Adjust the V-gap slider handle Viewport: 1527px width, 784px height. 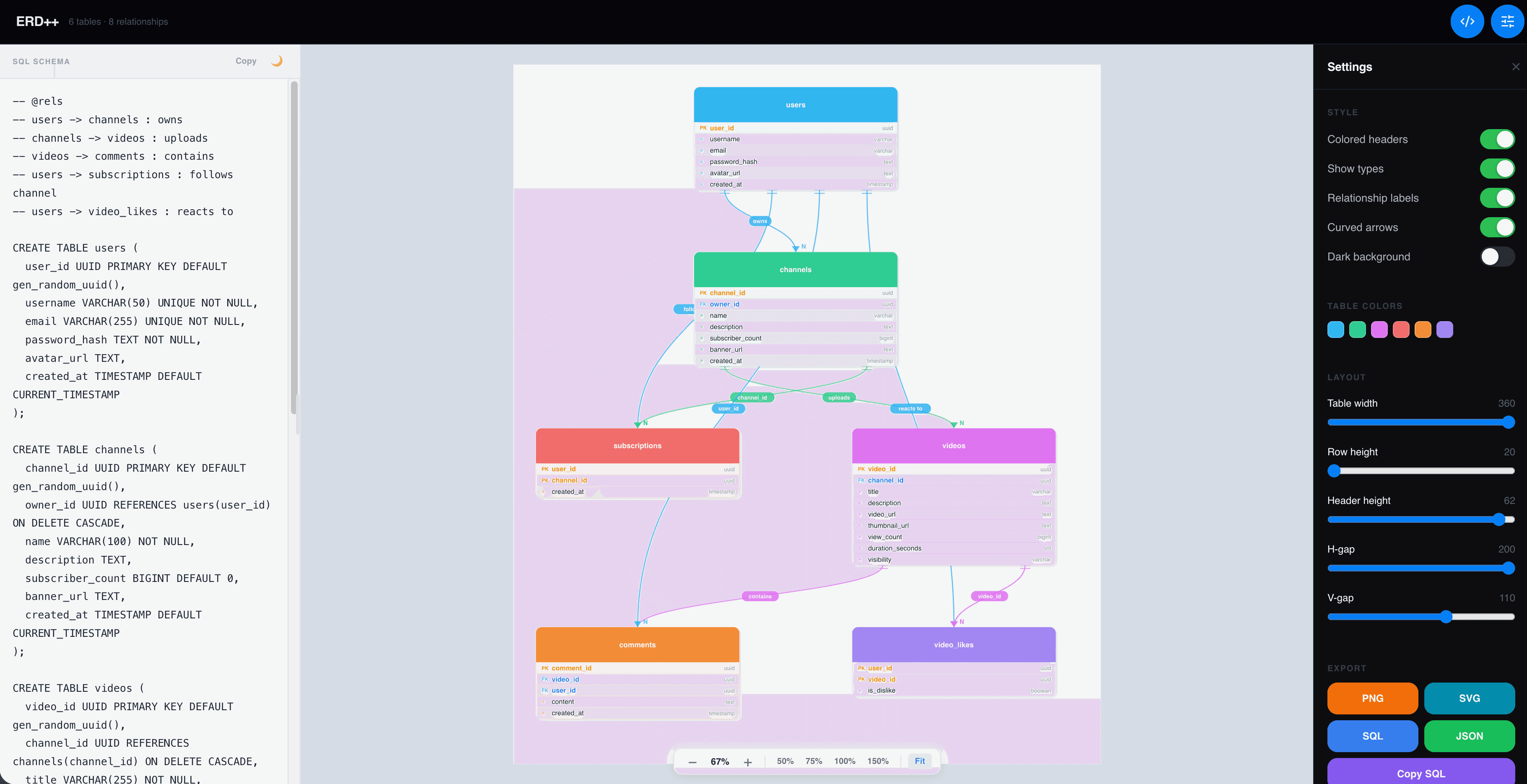[x=1446, y=617]
